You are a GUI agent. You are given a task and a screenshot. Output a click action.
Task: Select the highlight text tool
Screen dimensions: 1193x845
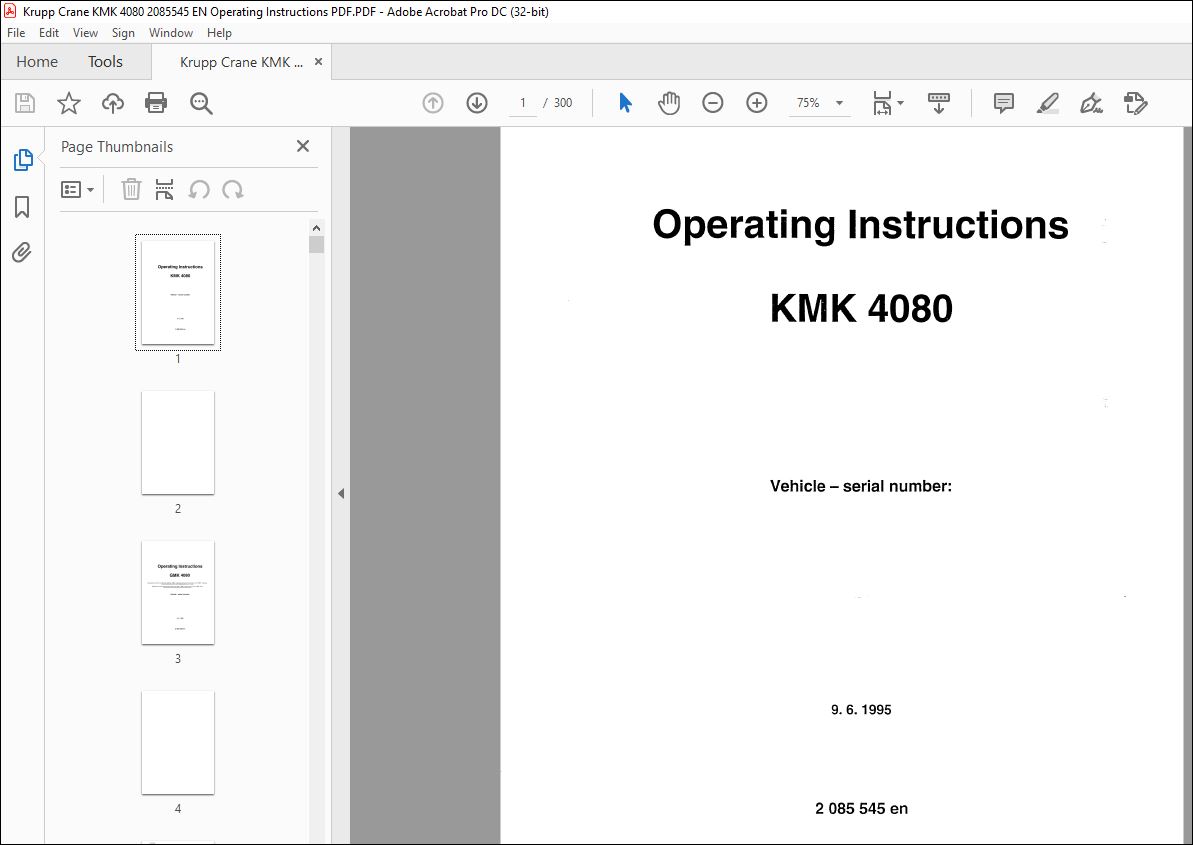point(1048,103)
